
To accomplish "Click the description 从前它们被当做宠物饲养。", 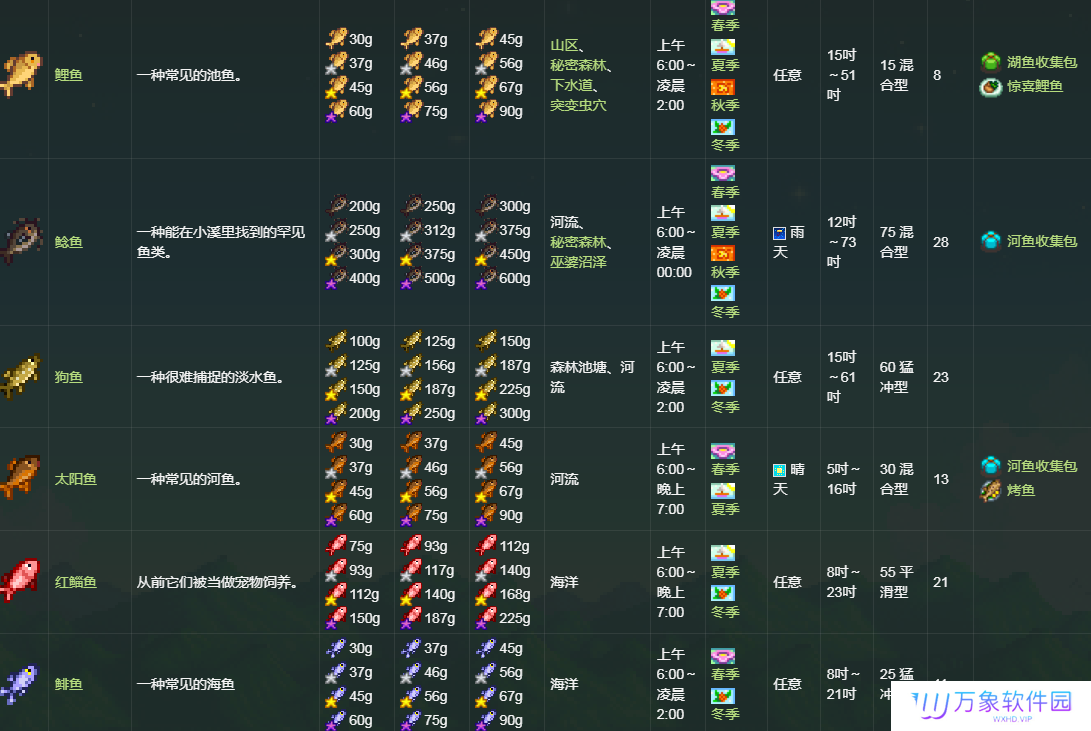I will [x=217, y=581].
